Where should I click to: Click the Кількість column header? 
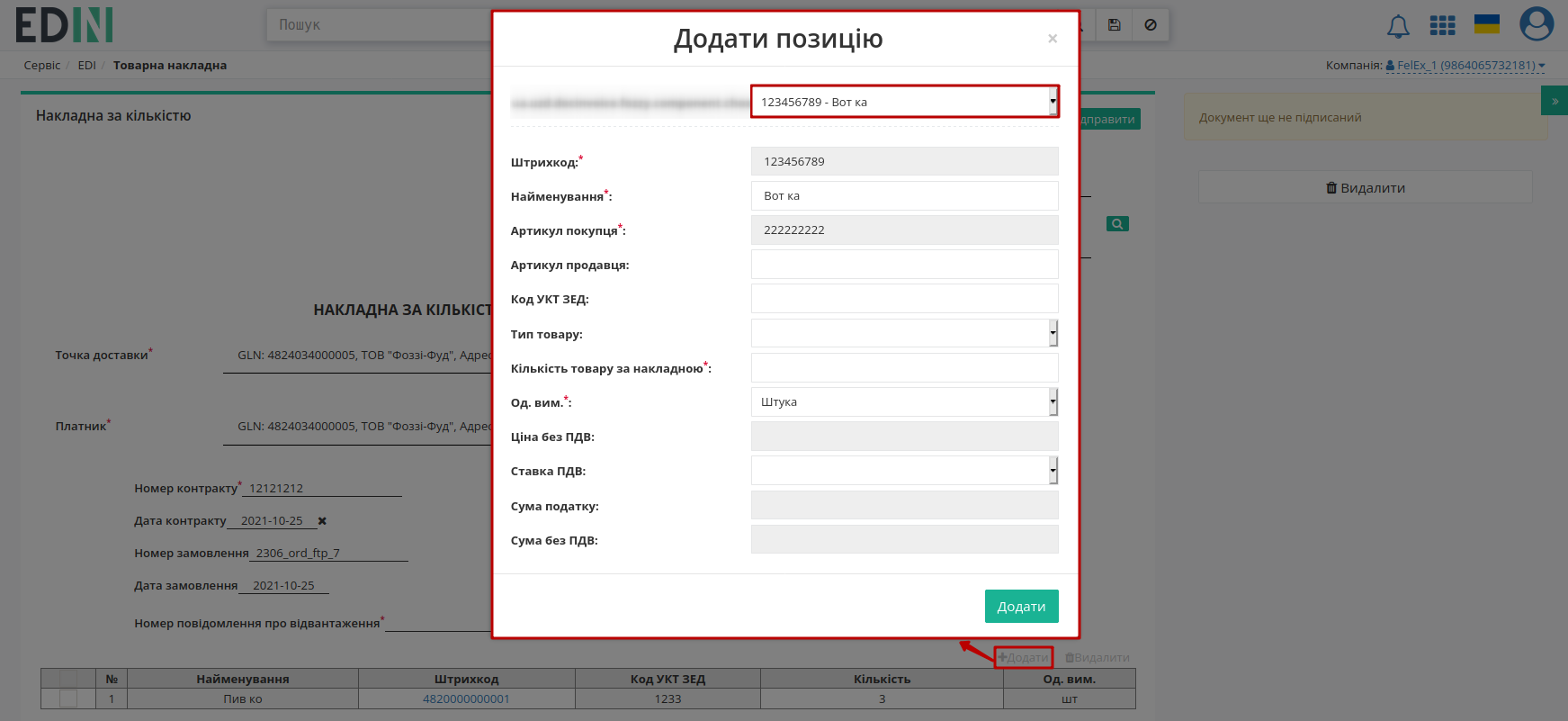coord(882,679)
